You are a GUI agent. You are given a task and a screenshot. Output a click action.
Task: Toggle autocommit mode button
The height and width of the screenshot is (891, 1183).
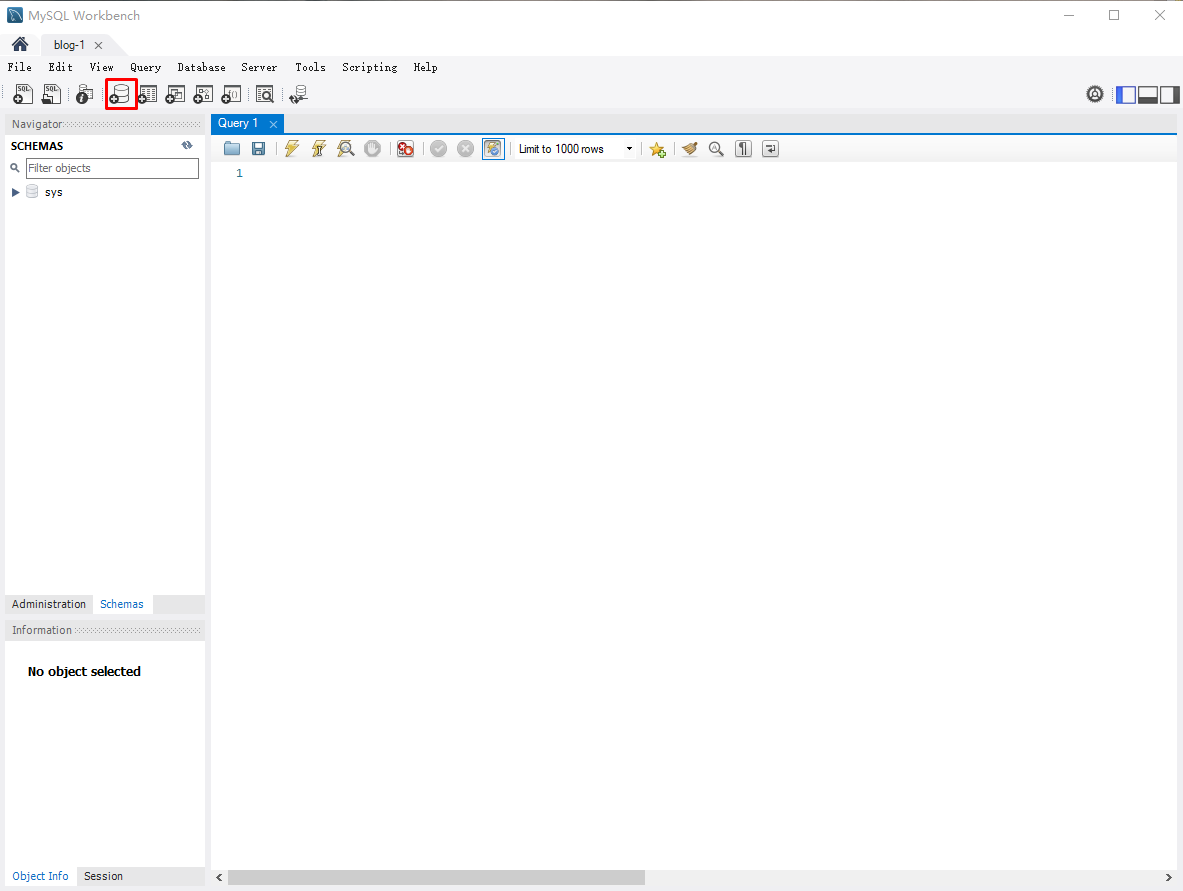coord(493,149)
